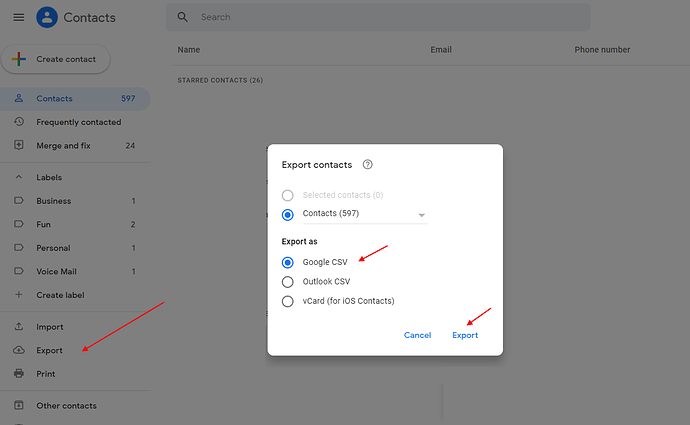The image size is (690, 425).
Task: Choose Outlook CSV export format
Action: point(287,282)
